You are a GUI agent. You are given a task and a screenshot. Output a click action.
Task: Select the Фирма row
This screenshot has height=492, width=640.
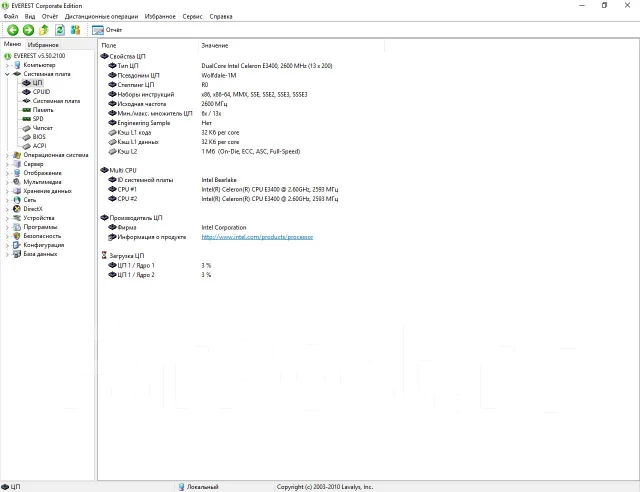[x=178, y=227]
